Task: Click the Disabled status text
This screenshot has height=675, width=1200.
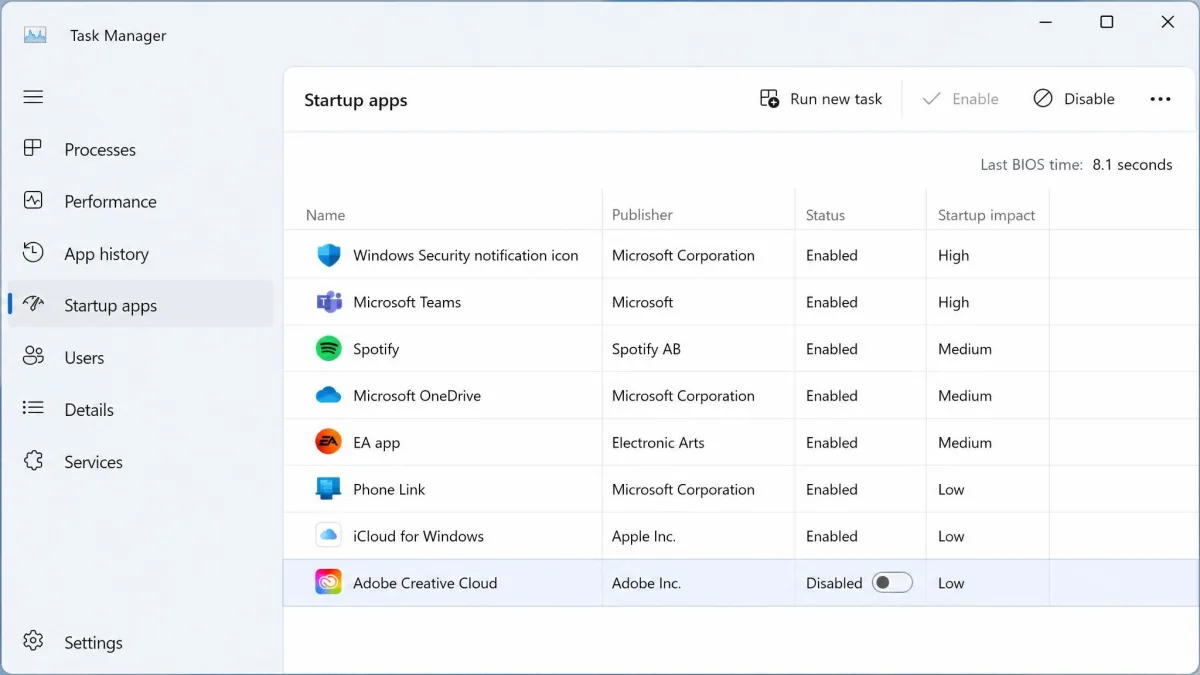Action: tap(834, 583)
